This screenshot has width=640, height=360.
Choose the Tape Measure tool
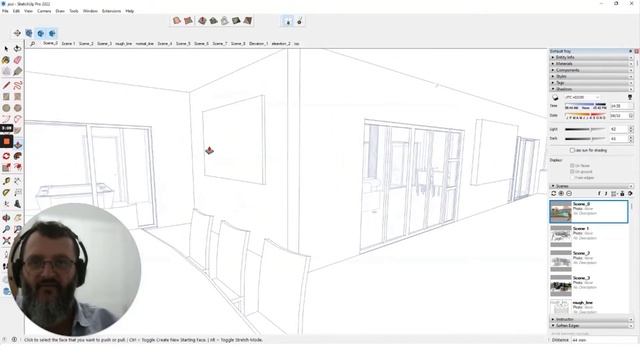coord(6,181)
